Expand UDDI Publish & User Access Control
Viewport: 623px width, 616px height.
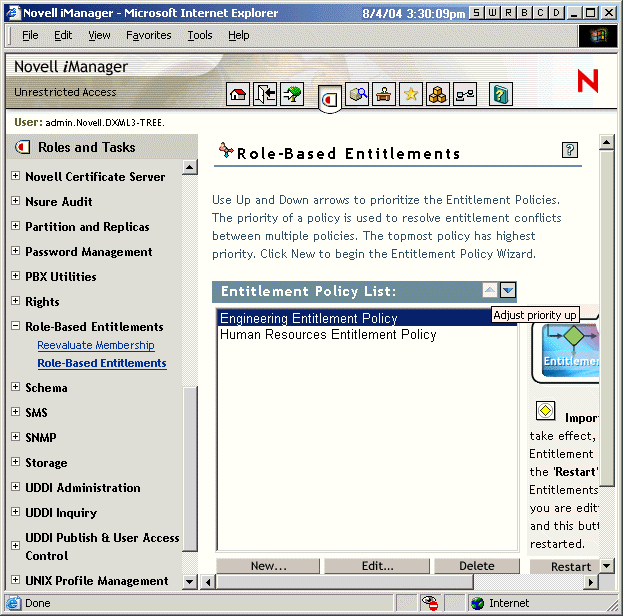[x=15, y=545]
